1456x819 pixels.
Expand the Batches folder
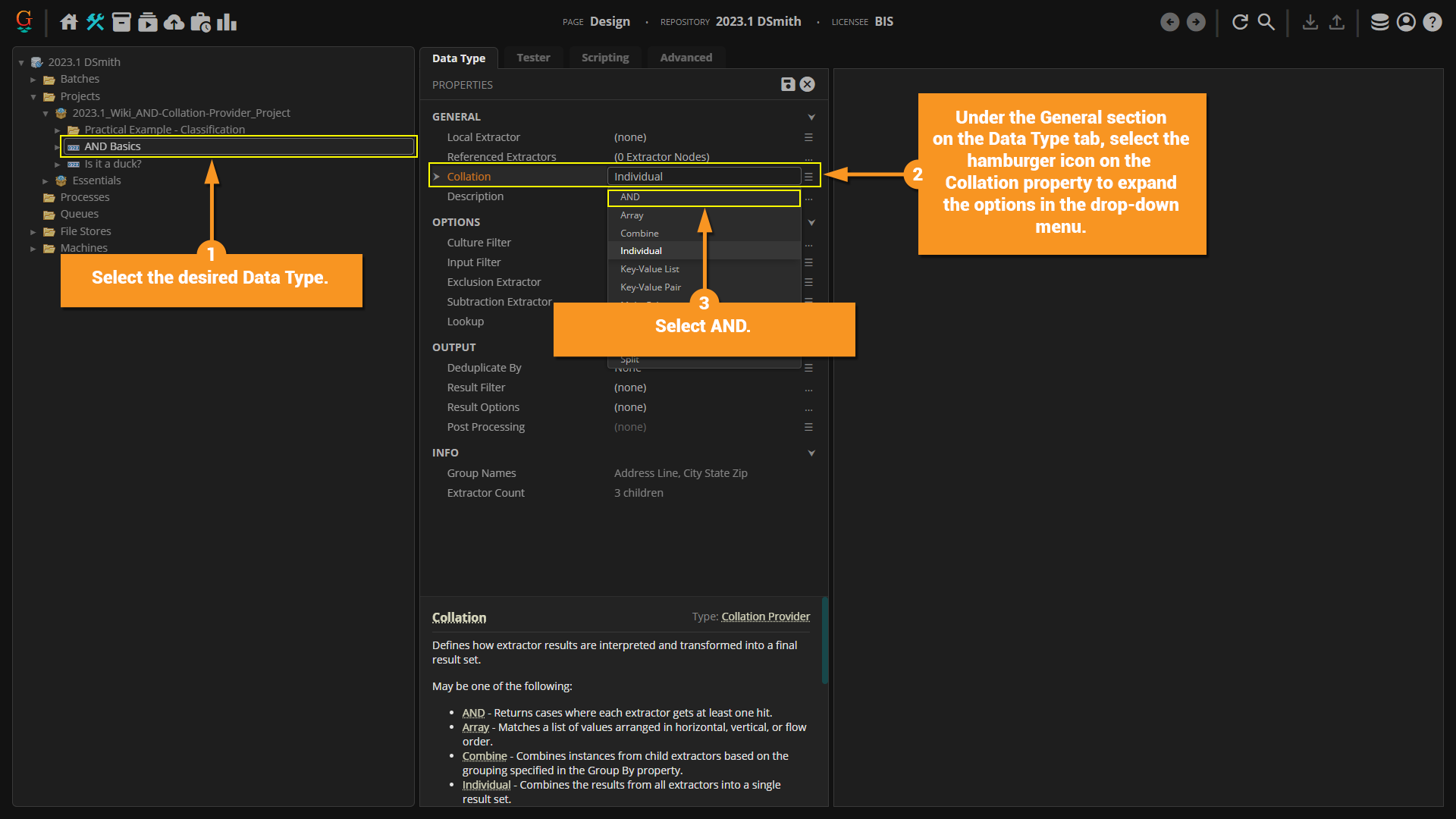(x=33, y=80)
